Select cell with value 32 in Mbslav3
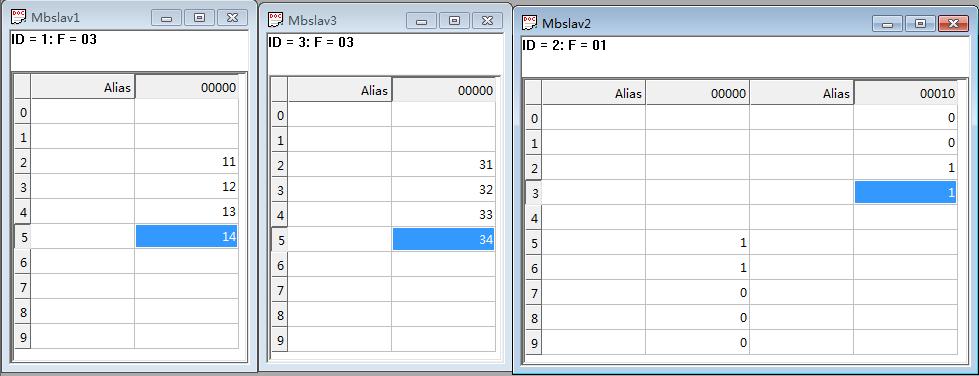The height and width of the screenshot is (376, 979). coord(443,189)
